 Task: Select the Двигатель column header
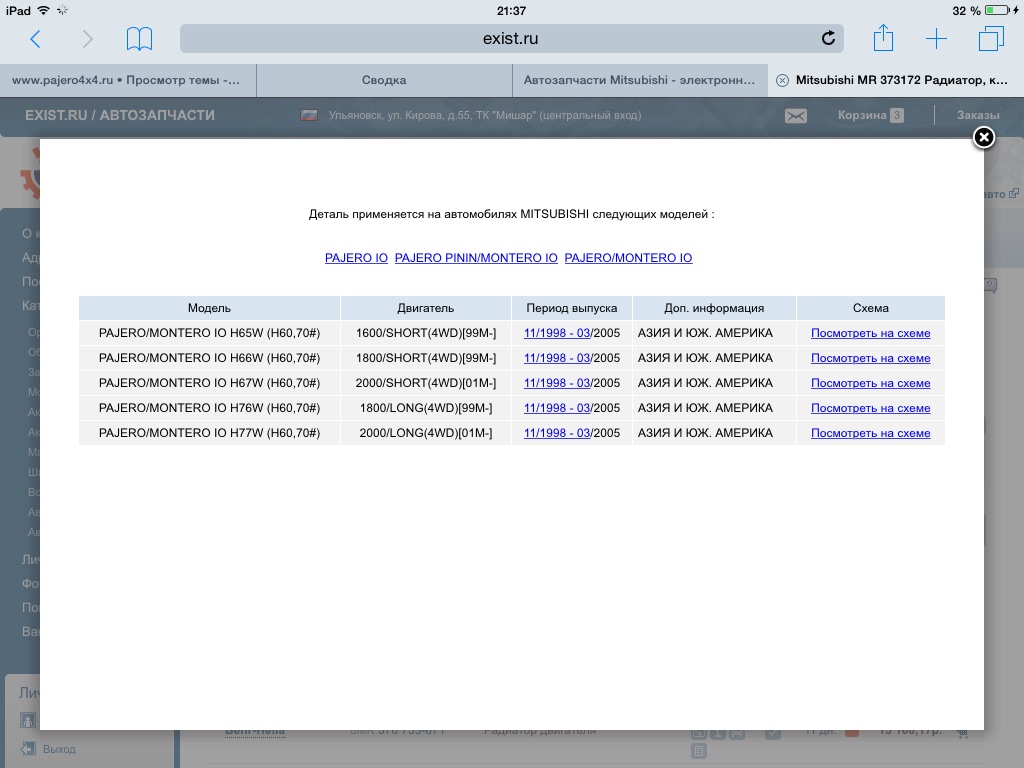(425, 308)
